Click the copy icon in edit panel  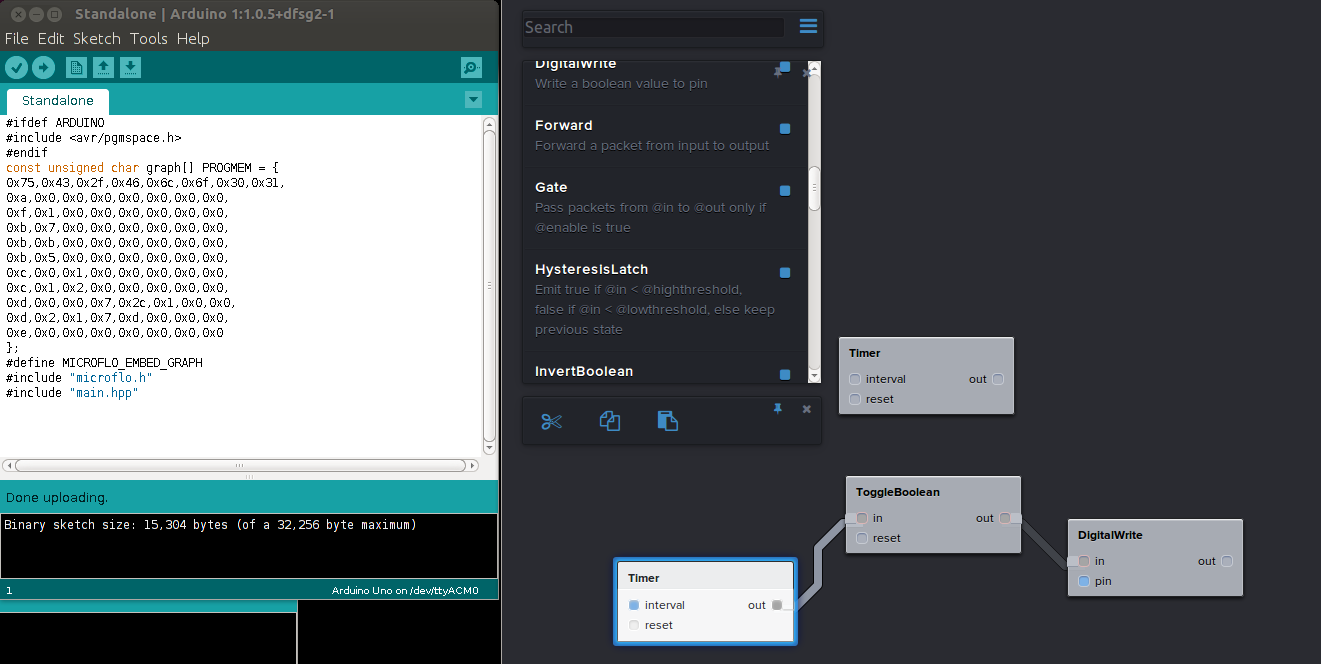pos(610,421)
